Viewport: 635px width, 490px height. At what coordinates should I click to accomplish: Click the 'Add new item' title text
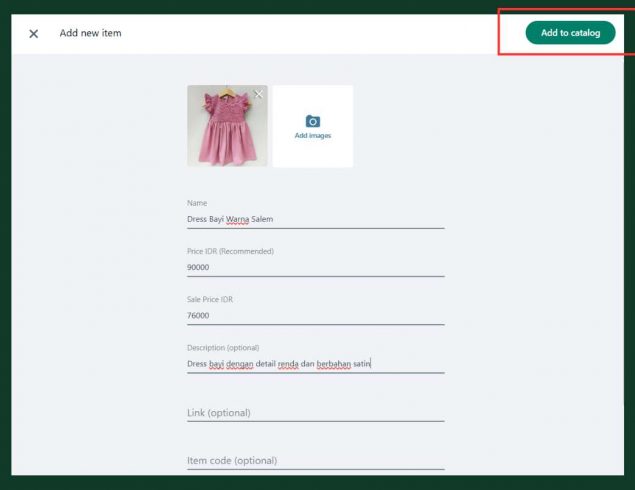coord(90,33)
